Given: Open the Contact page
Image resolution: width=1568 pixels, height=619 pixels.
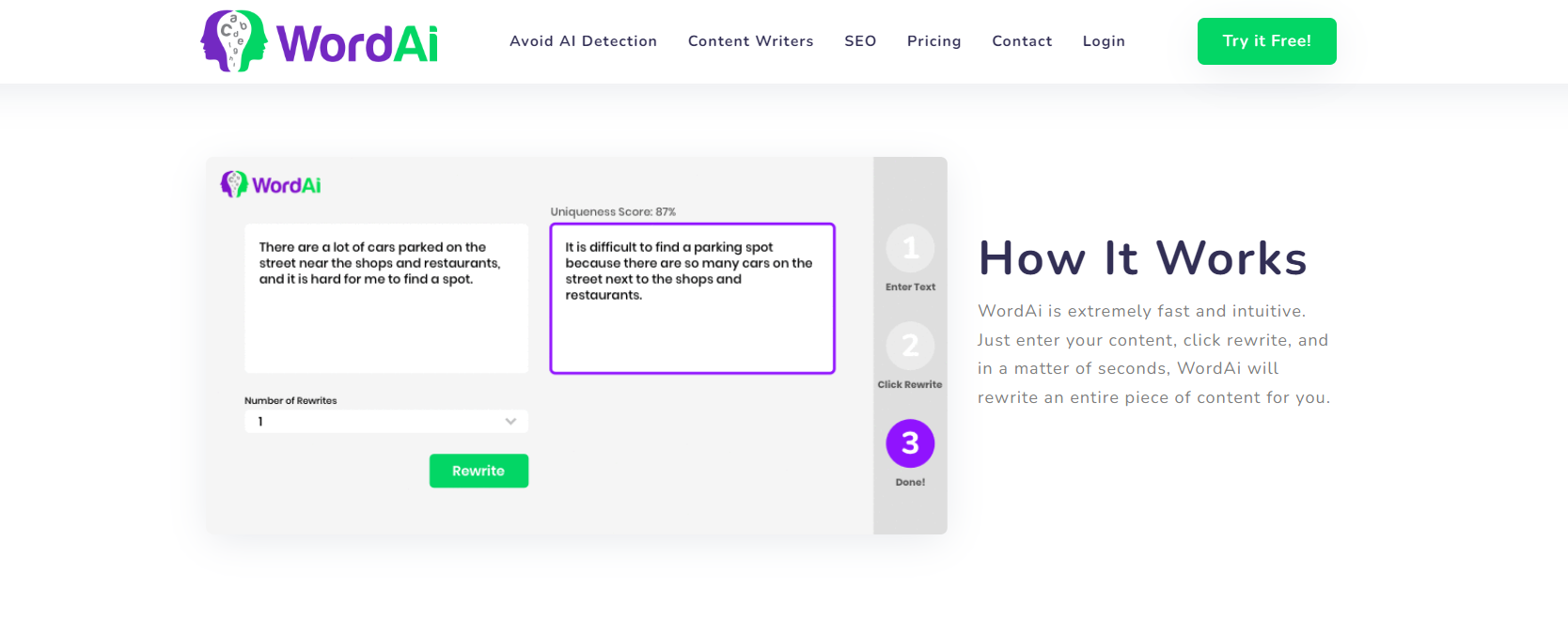Looking at the screenshot, I should click(x=1022, y=41).
